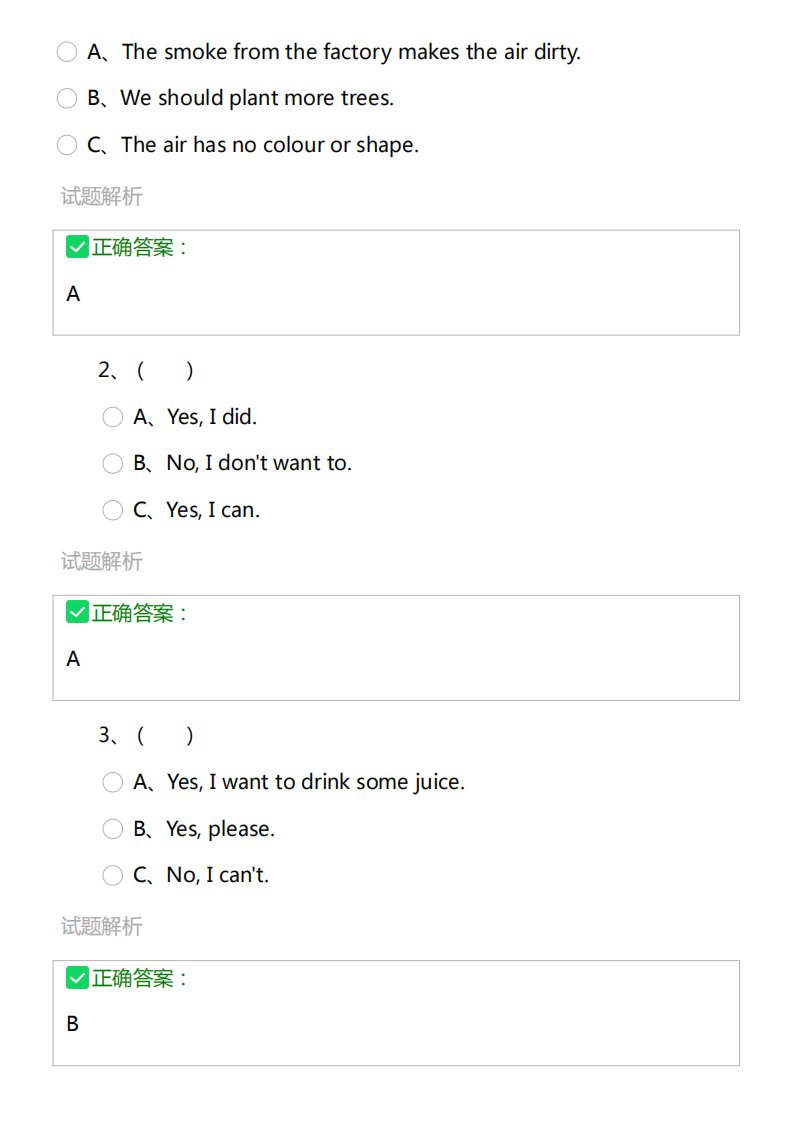Click green checkmark icon above answer B

tap(77, 977)
